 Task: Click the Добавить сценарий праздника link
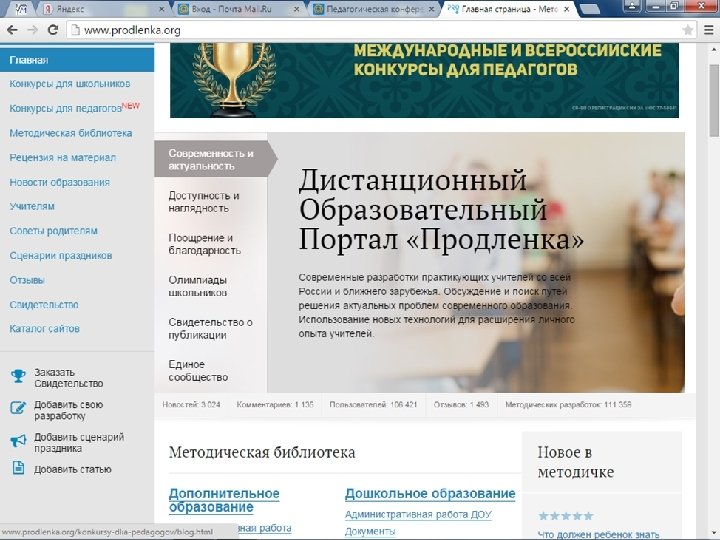[x=79, y=443]
